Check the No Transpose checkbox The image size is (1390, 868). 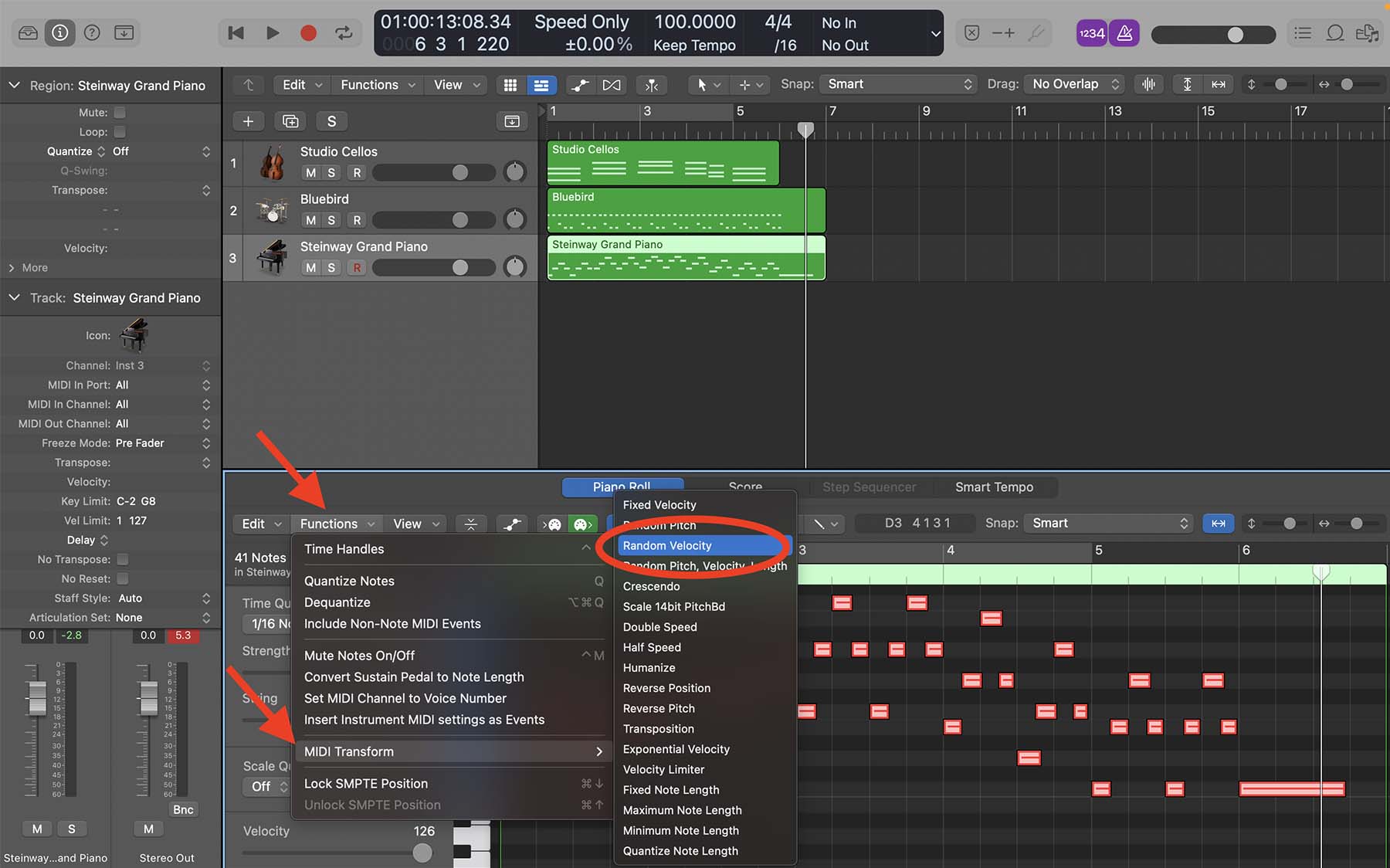(x=122, y=559)
